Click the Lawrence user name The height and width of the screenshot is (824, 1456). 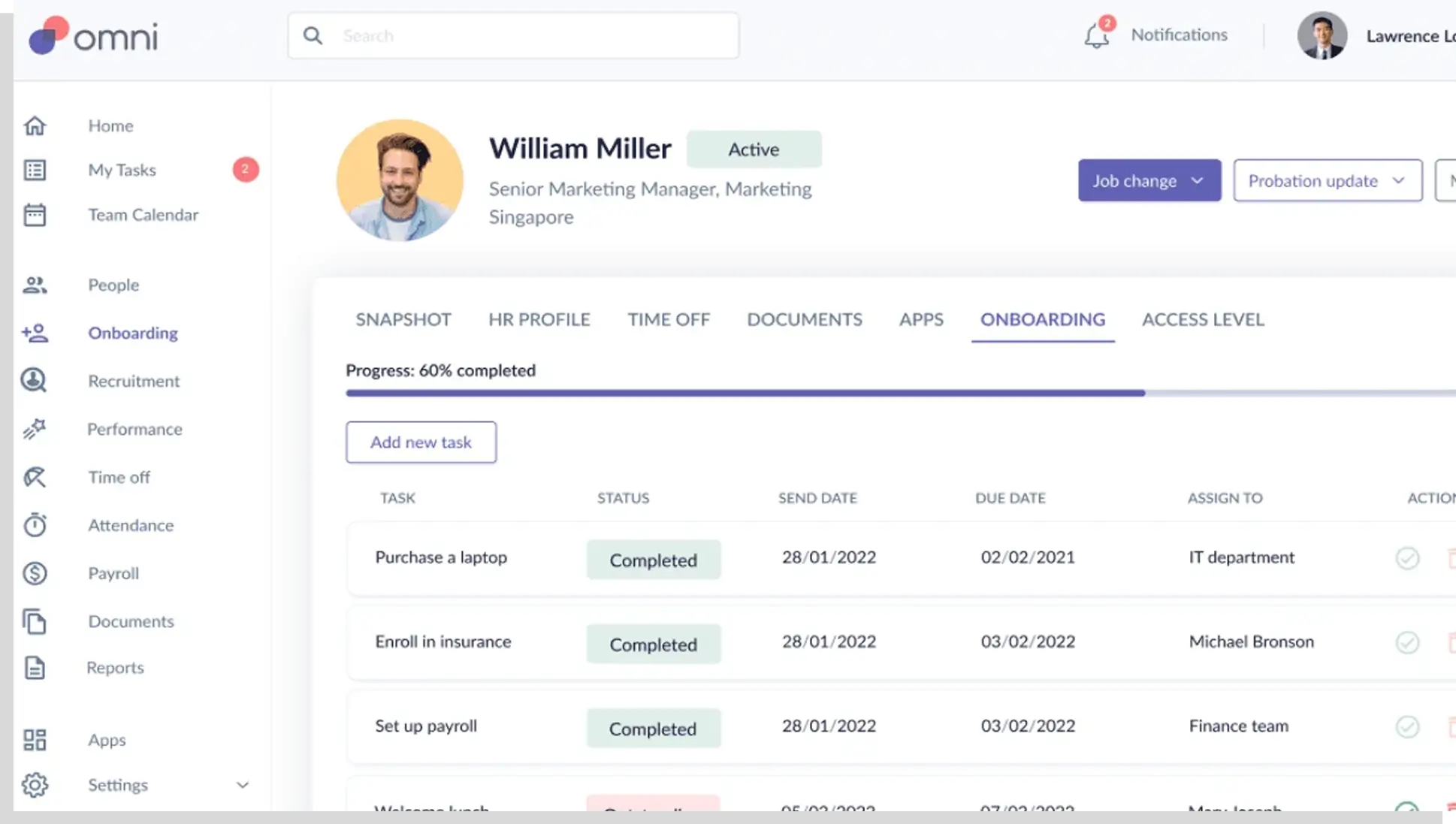(1410, 36)
